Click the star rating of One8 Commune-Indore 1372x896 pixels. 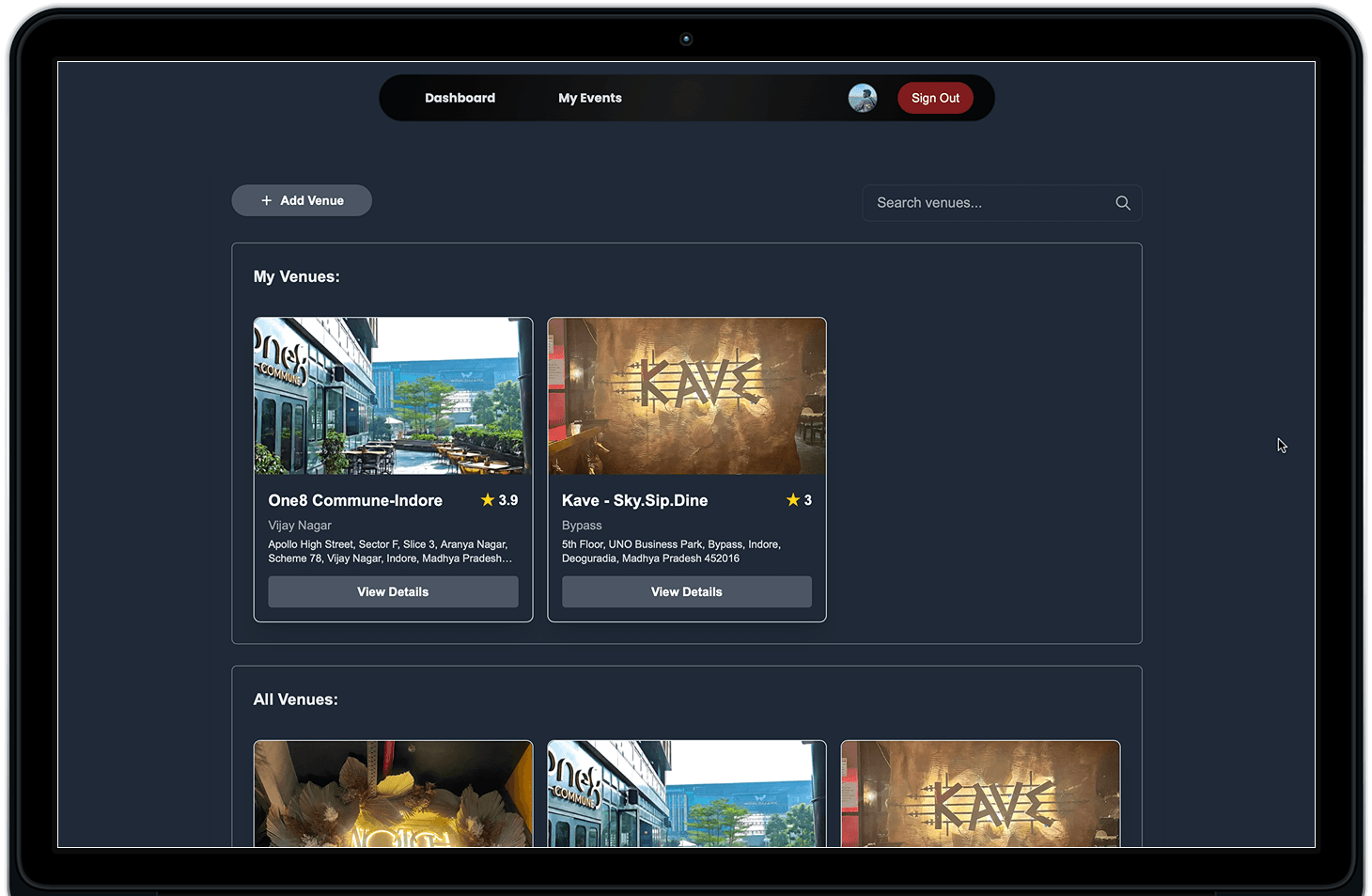click(499, 500)
